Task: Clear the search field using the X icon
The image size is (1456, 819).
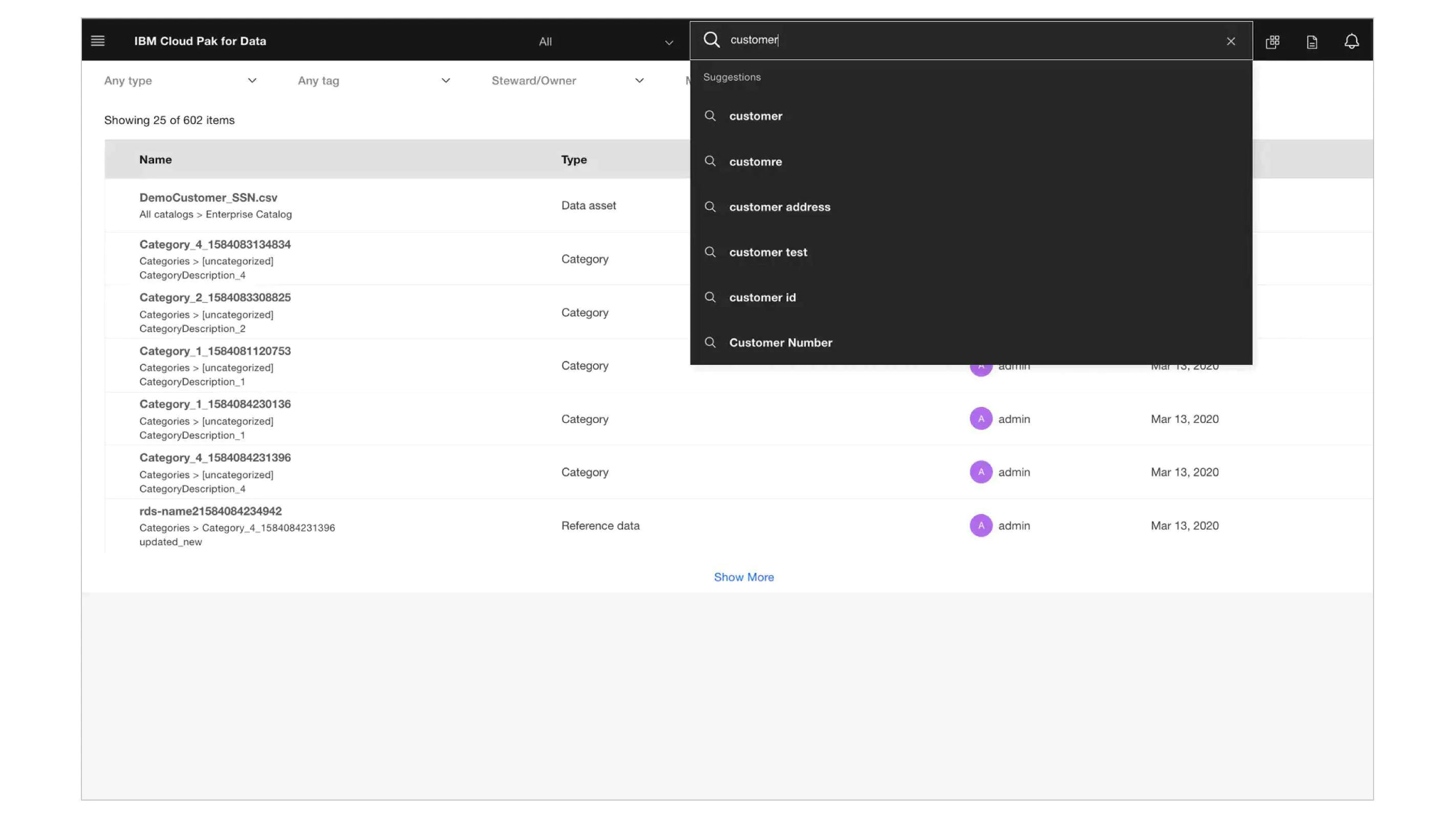Action: click(x=1230, y=41)
